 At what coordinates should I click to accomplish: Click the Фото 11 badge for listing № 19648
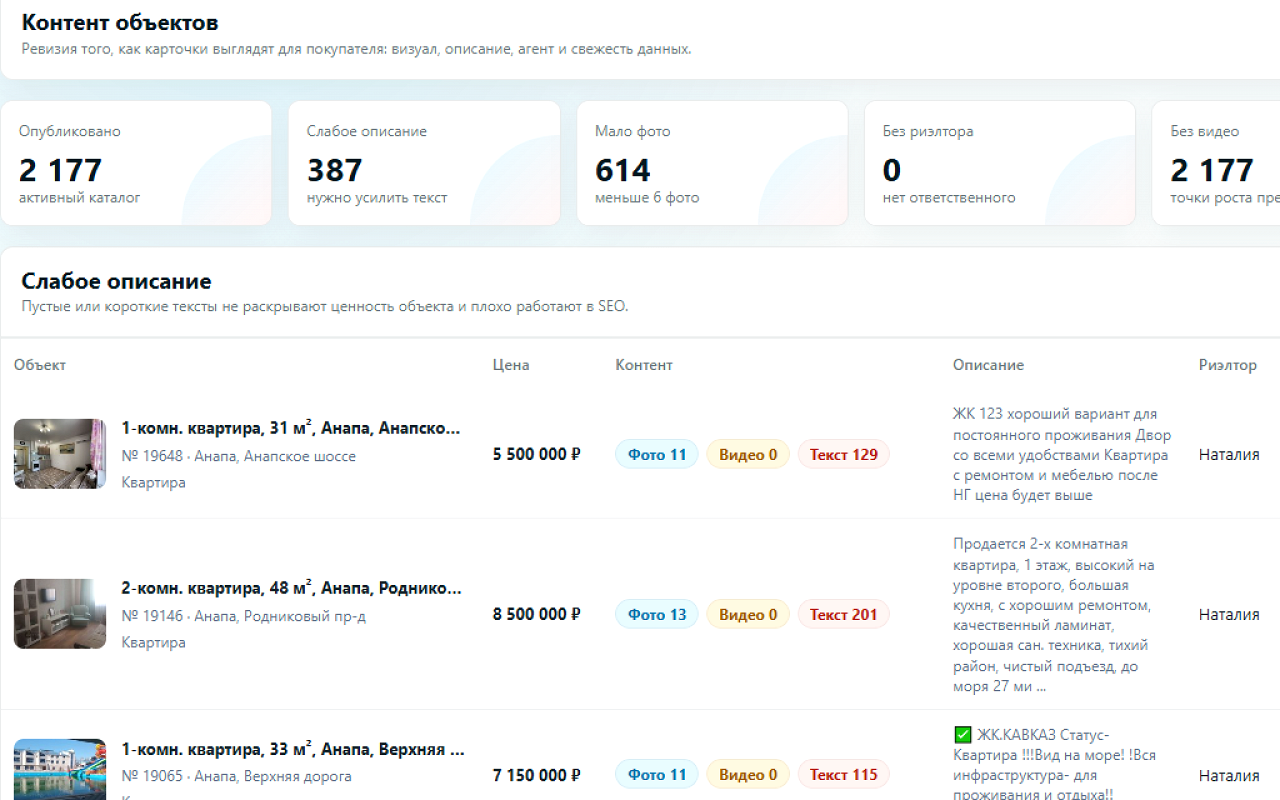(x=657, y=454)
